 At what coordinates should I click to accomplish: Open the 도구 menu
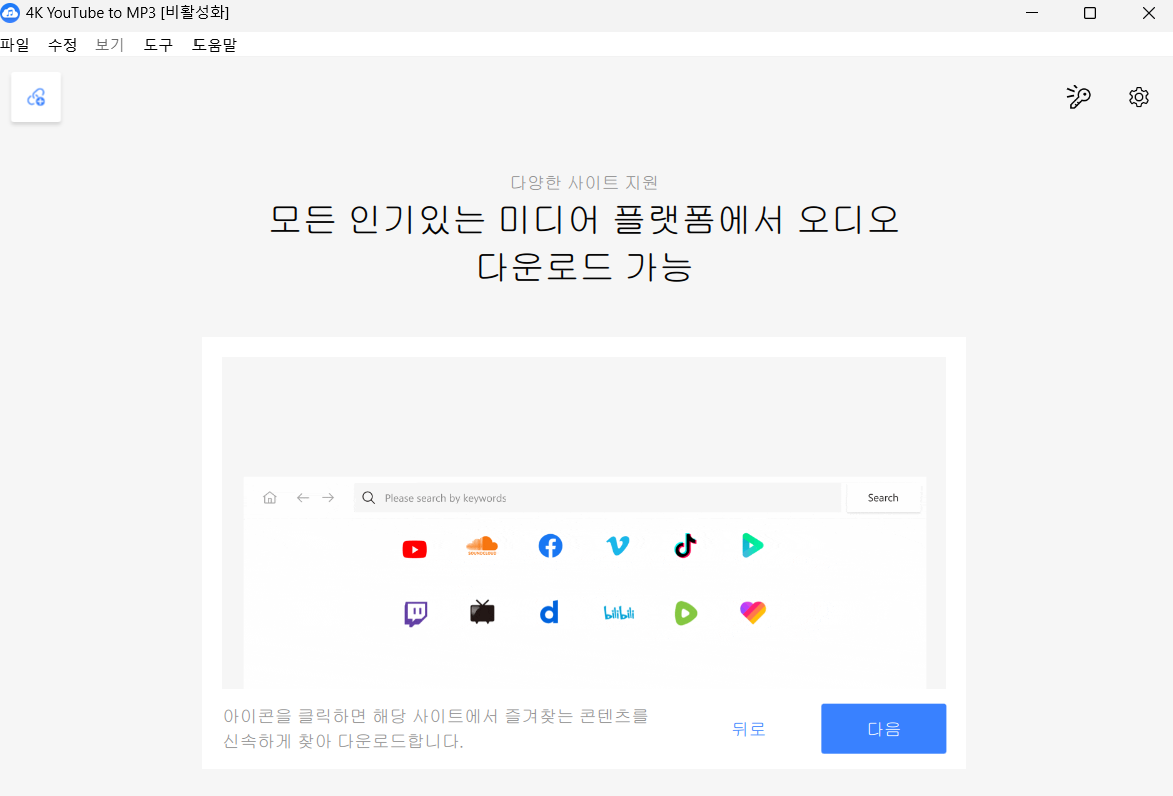tap(158, 45)
